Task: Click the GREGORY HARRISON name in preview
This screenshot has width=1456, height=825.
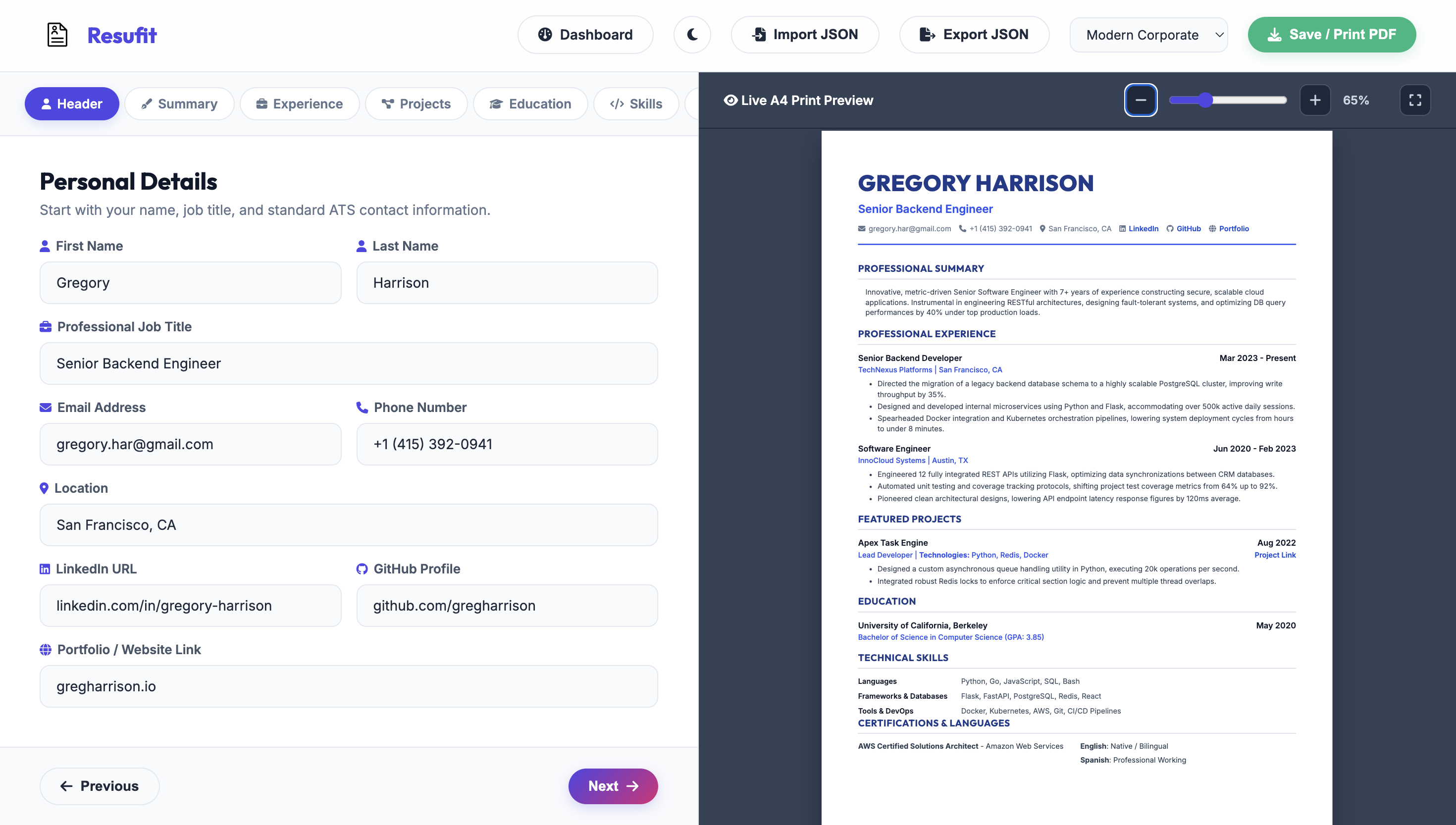Action: 976,183
